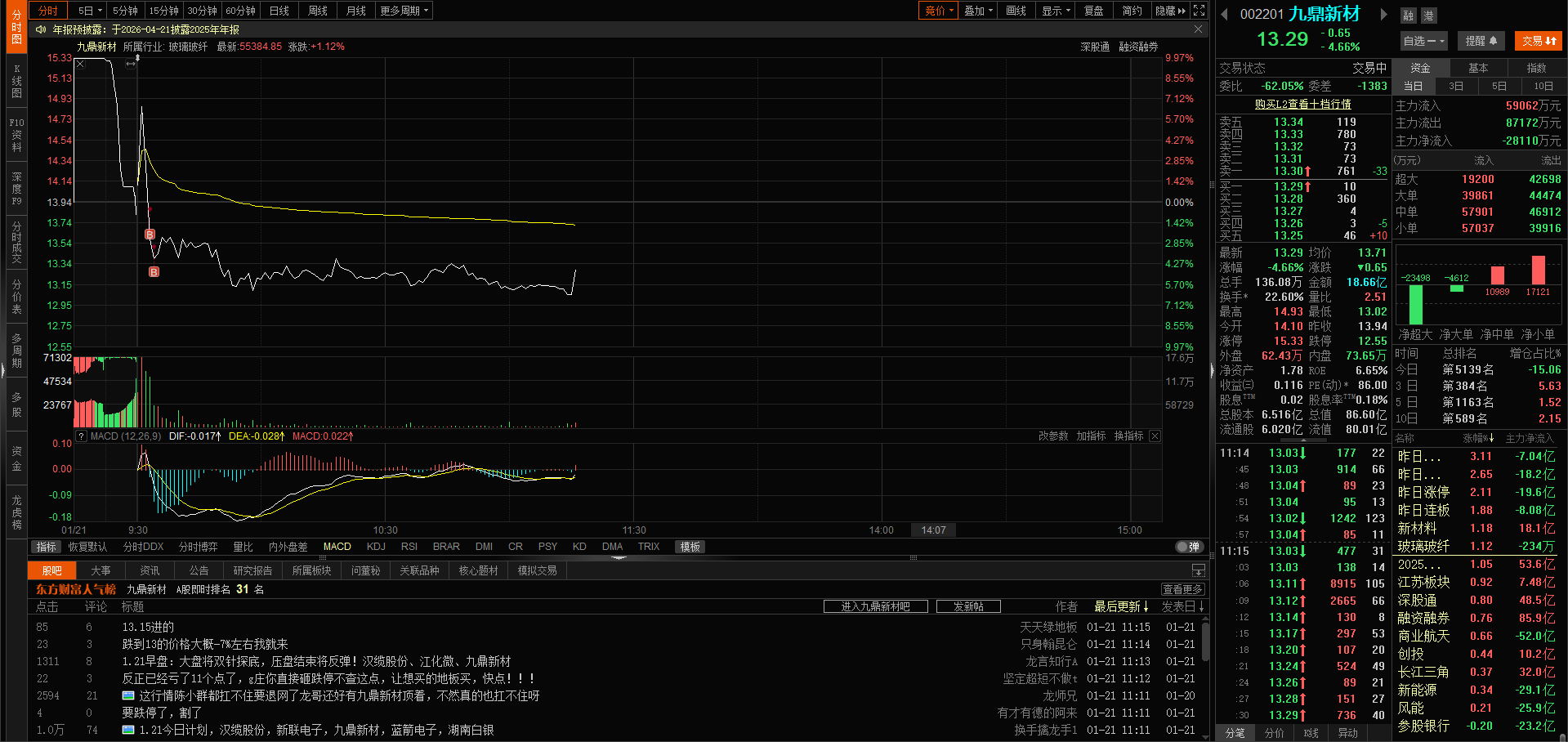Toggle the 弹 popup switch
This screenshot has width=1568, height=742.
(1189, 547)
